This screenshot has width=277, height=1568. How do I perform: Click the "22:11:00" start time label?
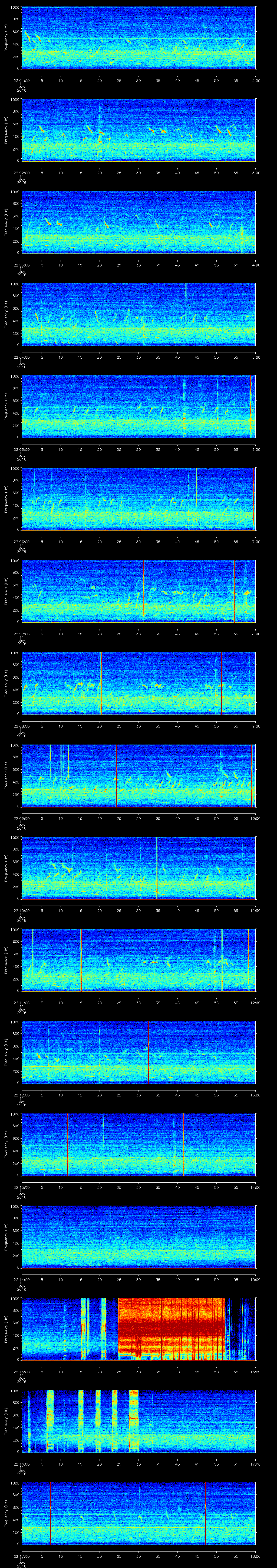22,1003
